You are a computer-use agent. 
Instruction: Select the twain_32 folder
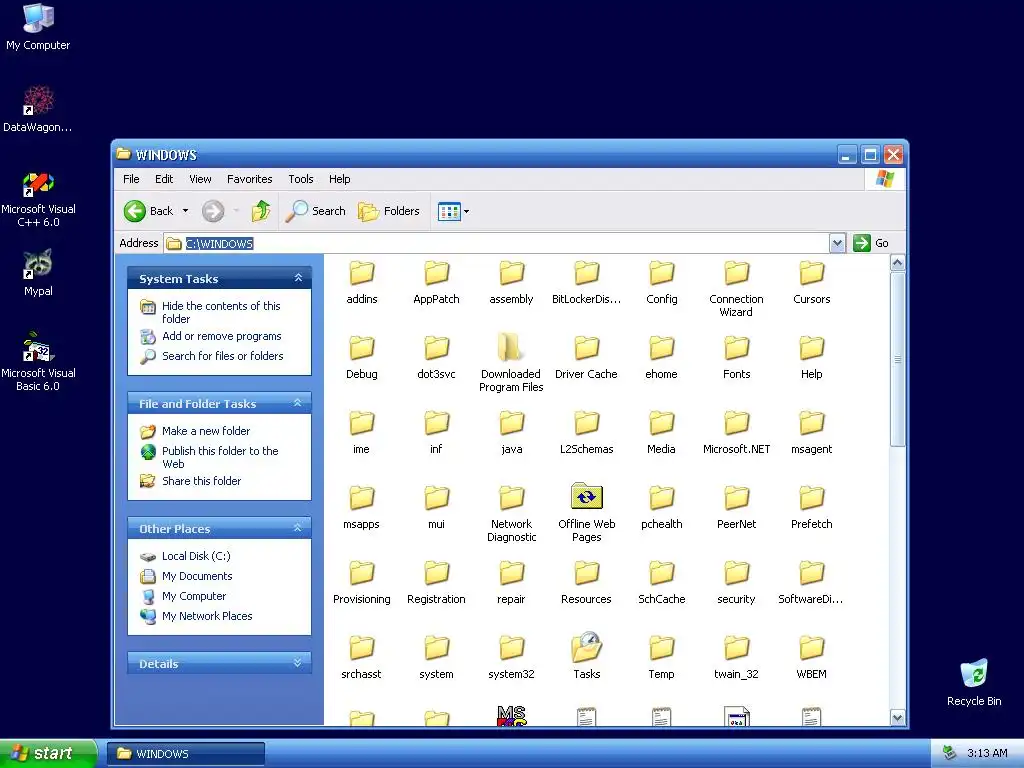click(x=736, y=658)
